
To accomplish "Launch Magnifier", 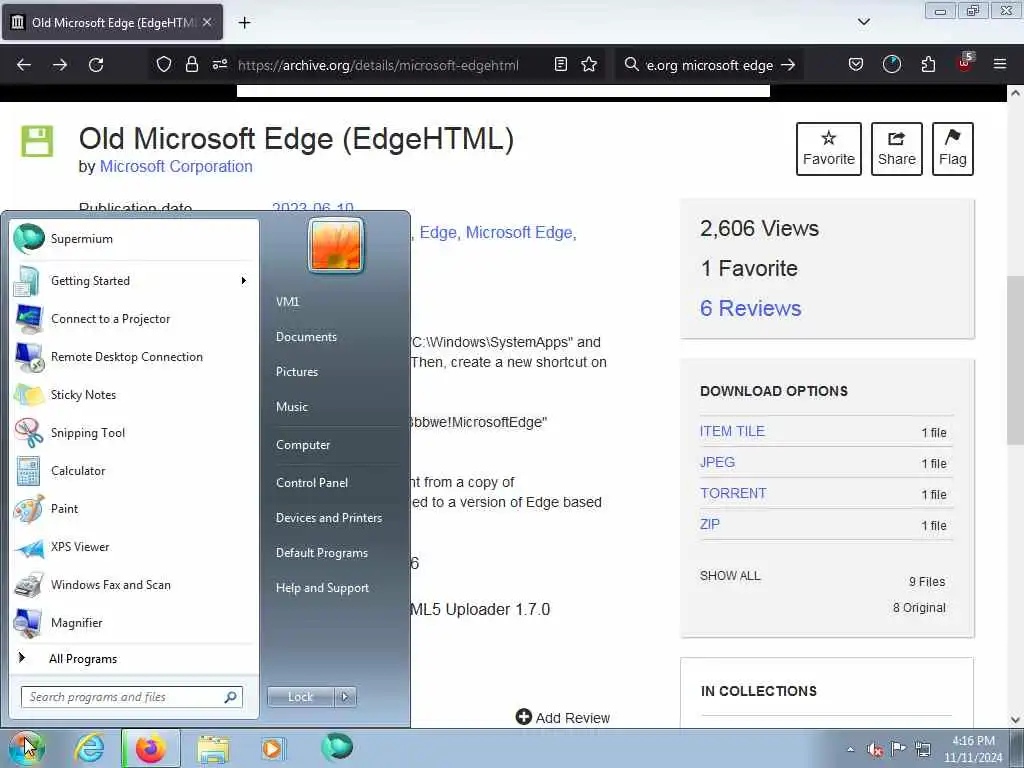I will coord(134,623).
